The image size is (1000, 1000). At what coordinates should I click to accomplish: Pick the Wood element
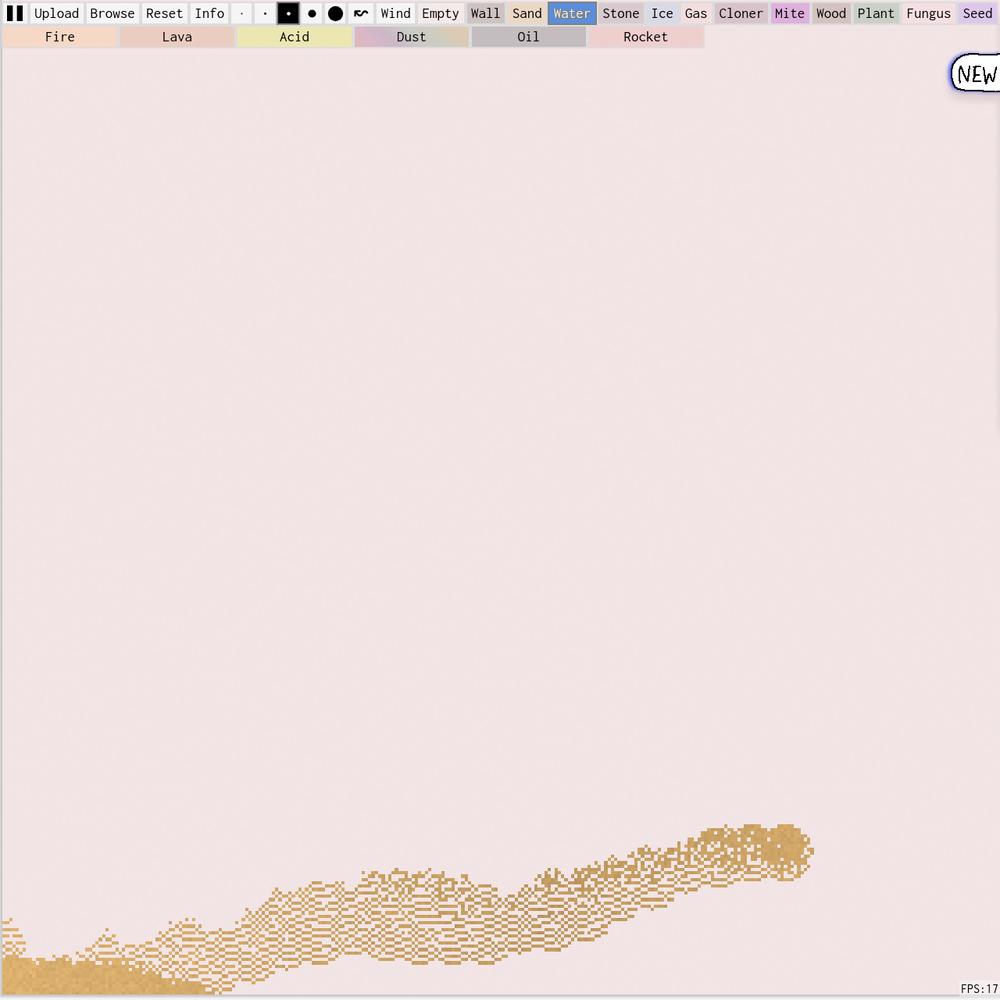831,13
